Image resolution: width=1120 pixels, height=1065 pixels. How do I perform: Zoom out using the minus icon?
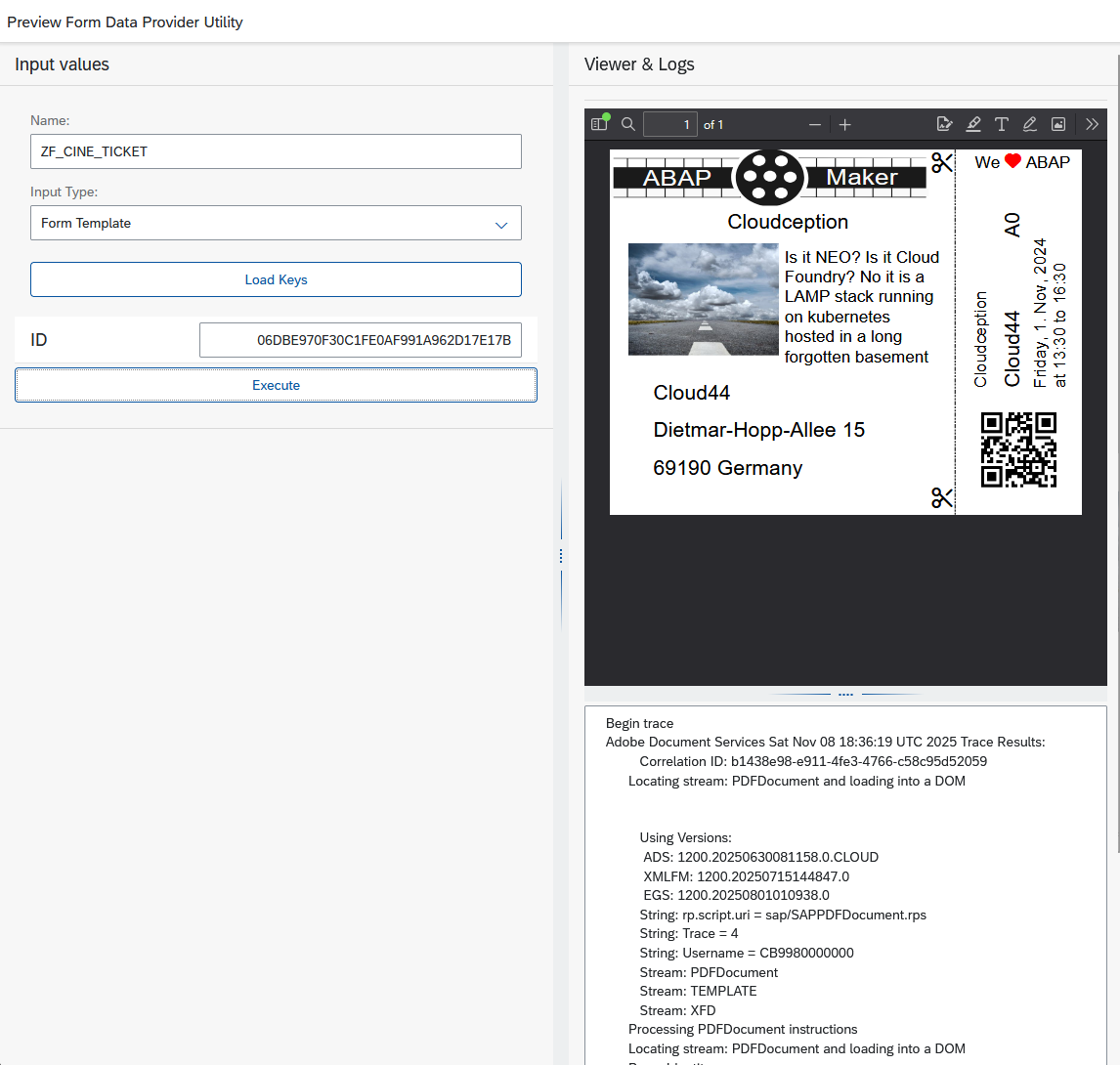[x=814, y=124]
